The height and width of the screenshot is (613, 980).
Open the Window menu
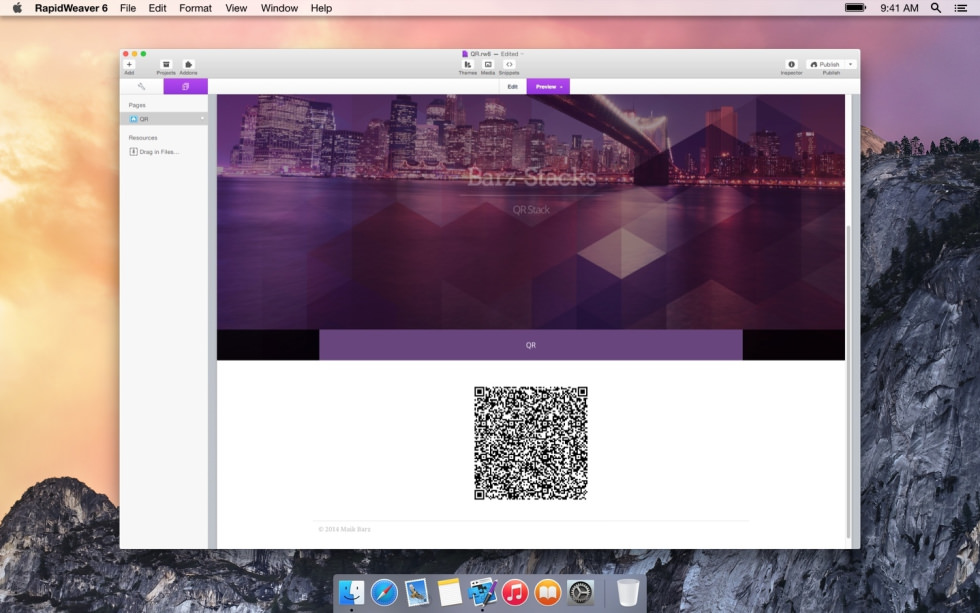279,8
